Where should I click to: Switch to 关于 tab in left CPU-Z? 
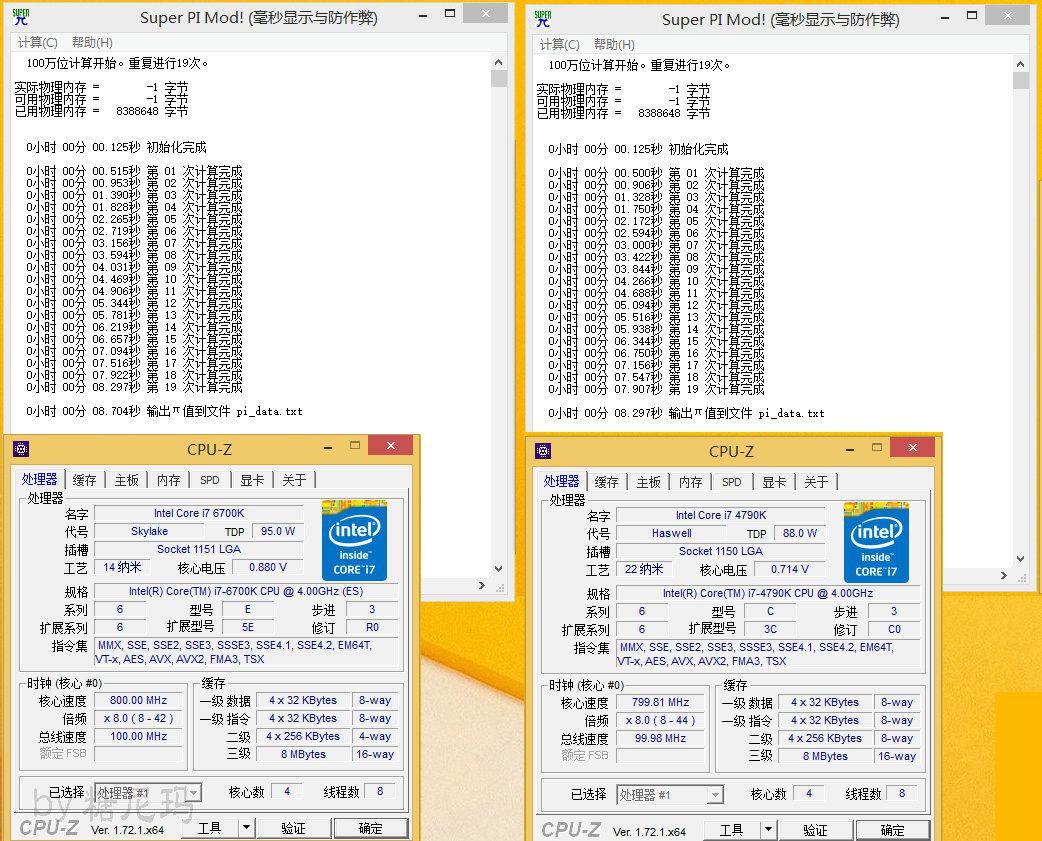point(294,480)
